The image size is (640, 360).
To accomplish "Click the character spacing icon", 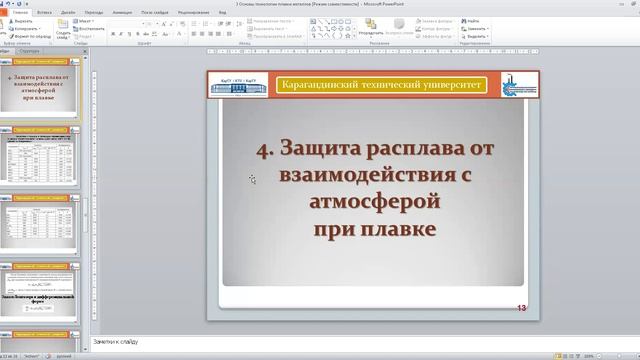I will click(155, 34).
